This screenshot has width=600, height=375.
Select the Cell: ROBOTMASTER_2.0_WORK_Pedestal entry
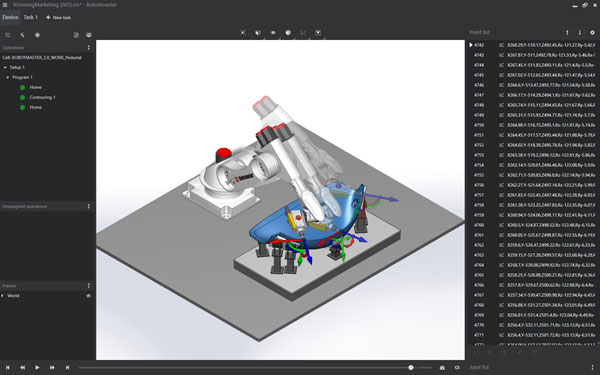[x=42, y=57]
